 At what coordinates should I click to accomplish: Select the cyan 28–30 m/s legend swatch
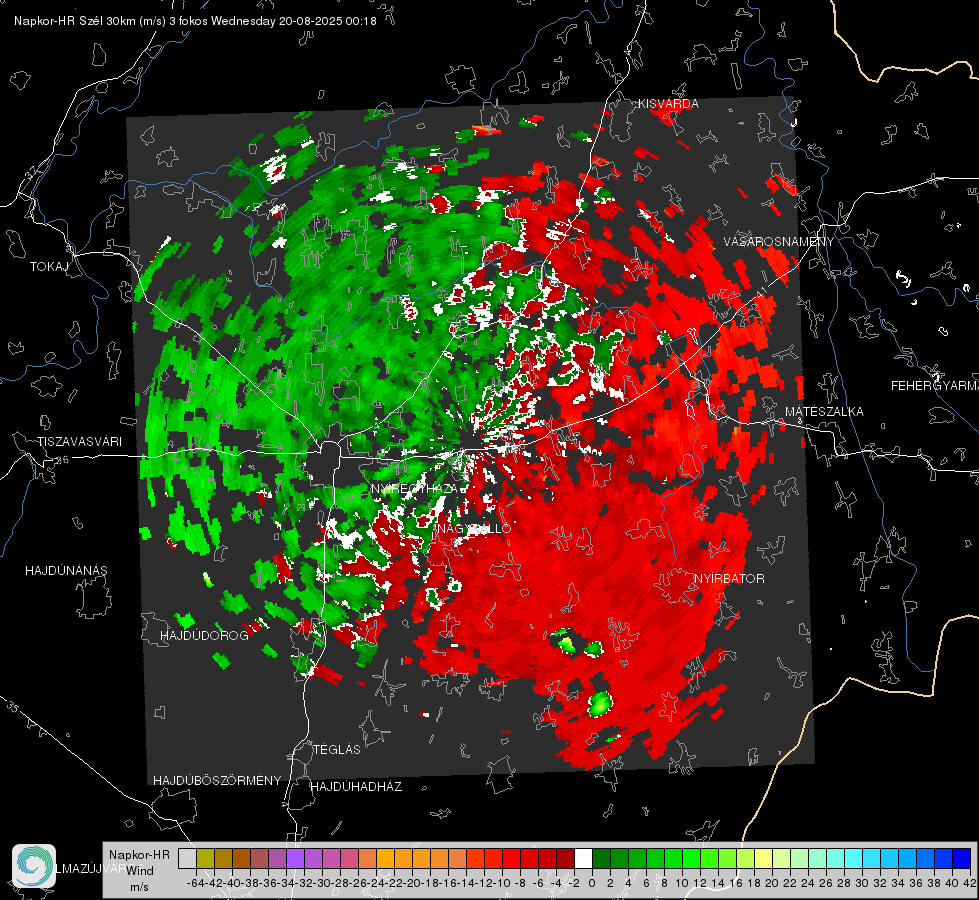click(x=854, y=858)
